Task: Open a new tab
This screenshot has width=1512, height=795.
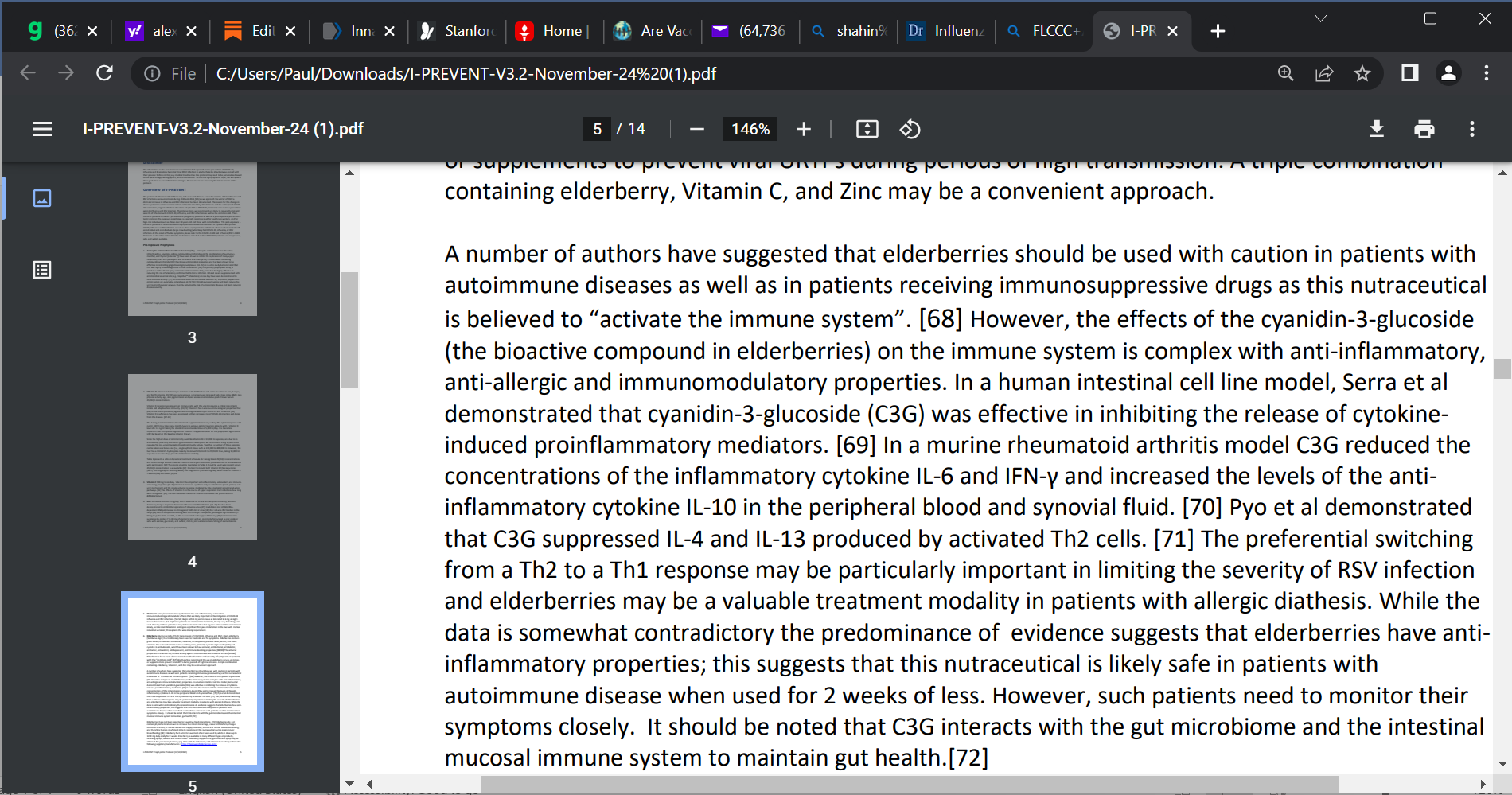Action: pyautogui.click(x=1218, y=31)
